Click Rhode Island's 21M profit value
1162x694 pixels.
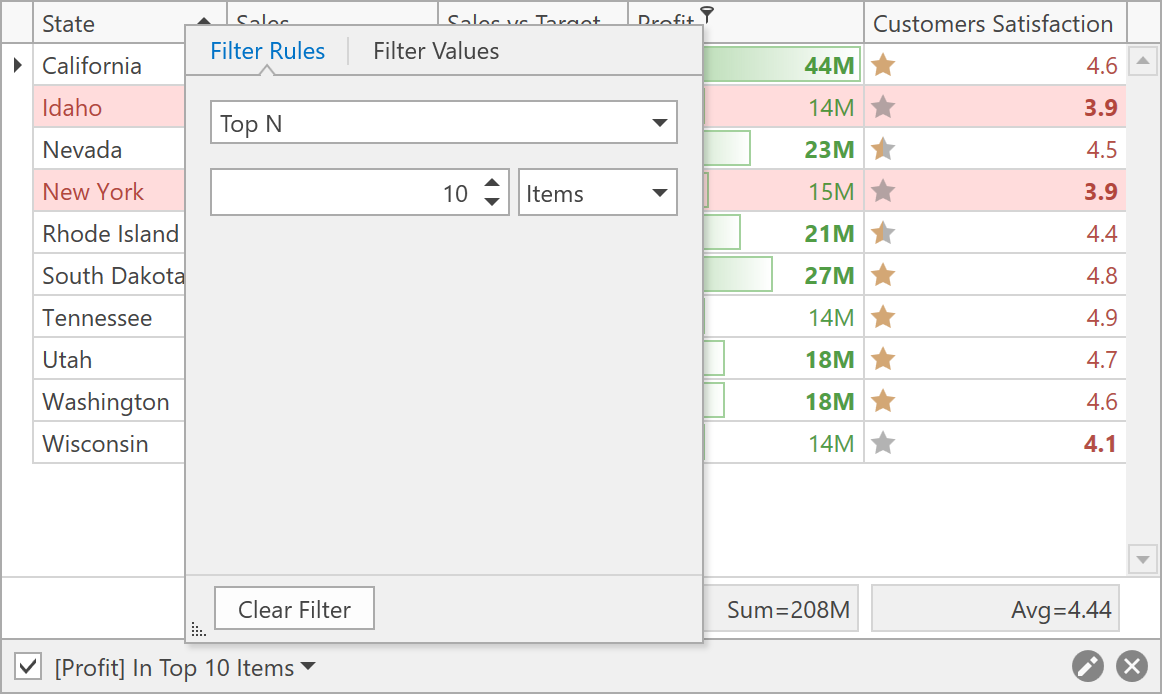point(829,234)
